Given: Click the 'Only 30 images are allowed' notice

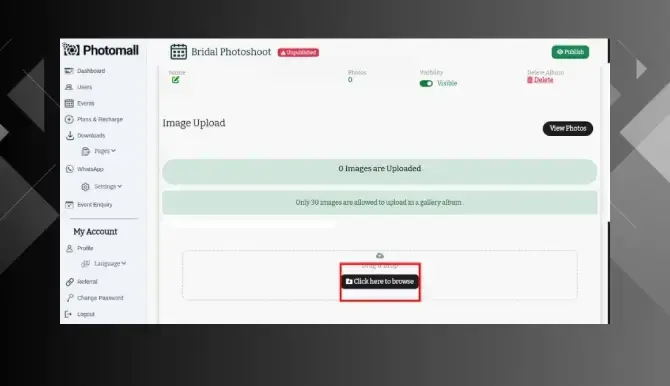Looking at the screenshot, I should pos(379,203).
